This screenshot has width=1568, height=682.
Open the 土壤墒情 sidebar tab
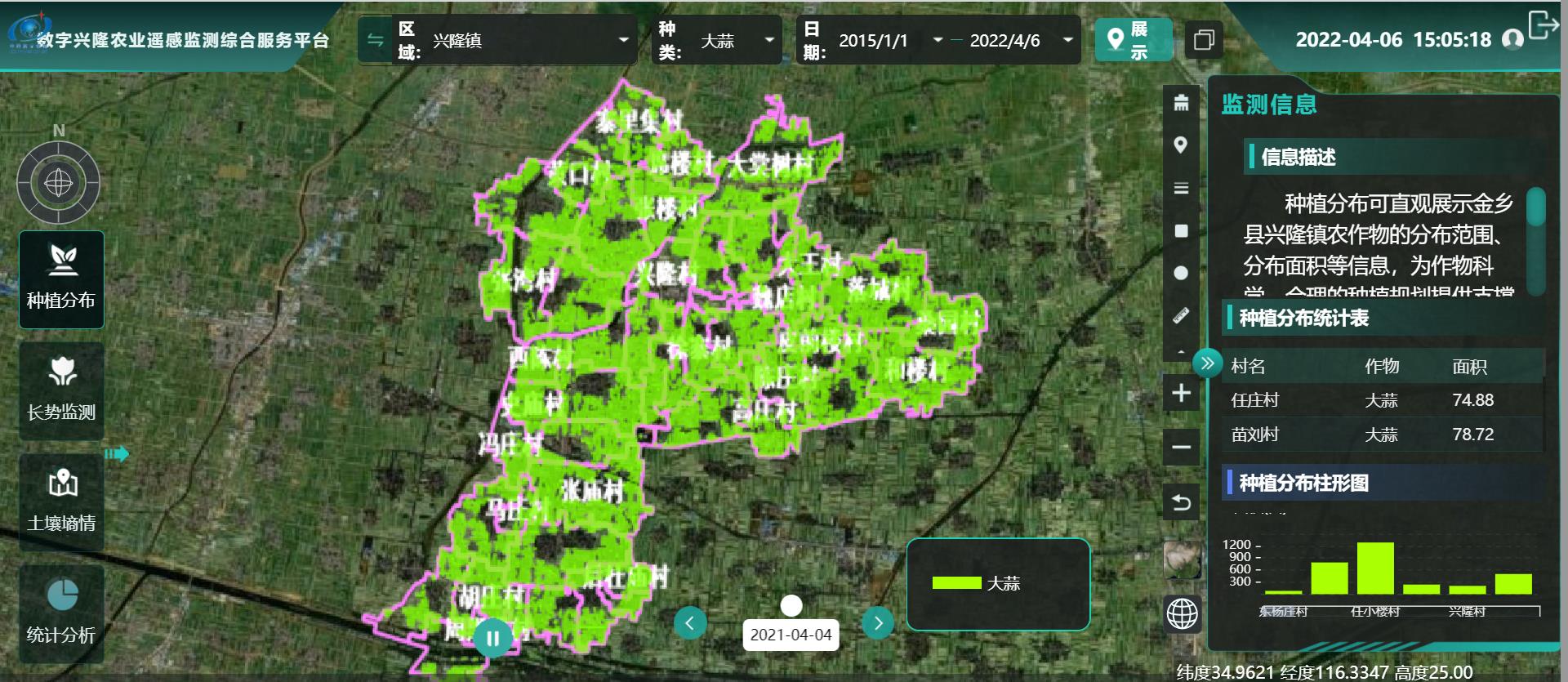tap(61, 501)
